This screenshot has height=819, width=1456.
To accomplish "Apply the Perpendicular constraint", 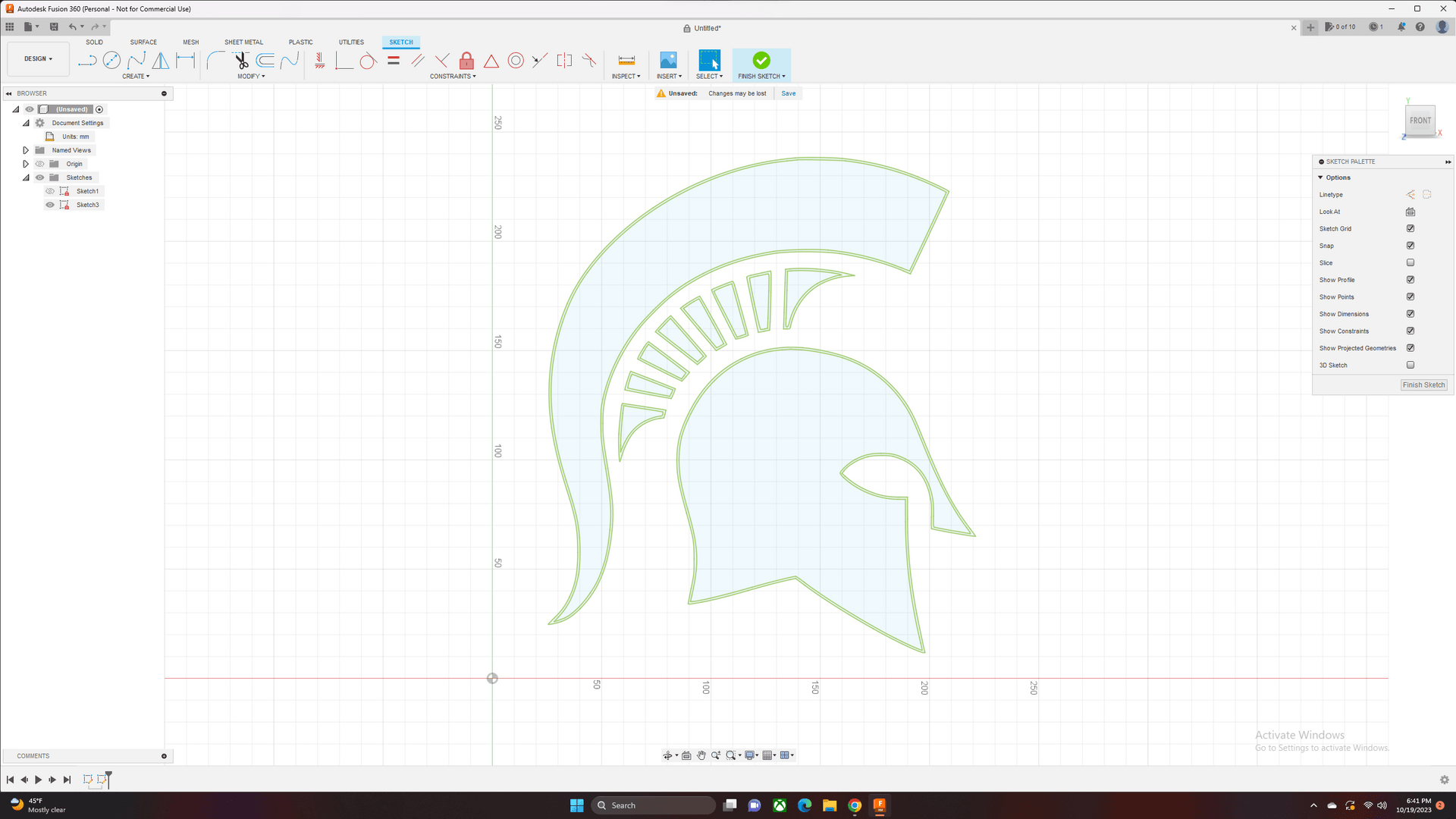I will [442, 60].
